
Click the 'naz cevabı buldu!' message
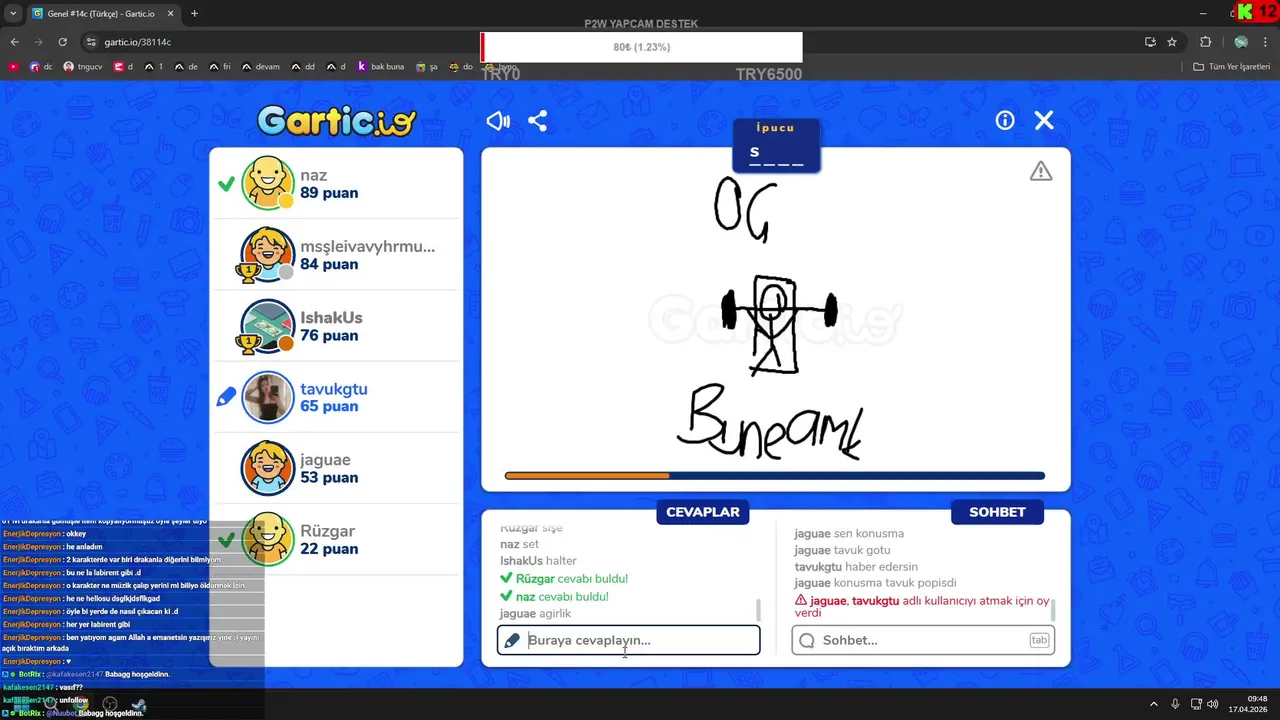[x=554, y=597]
